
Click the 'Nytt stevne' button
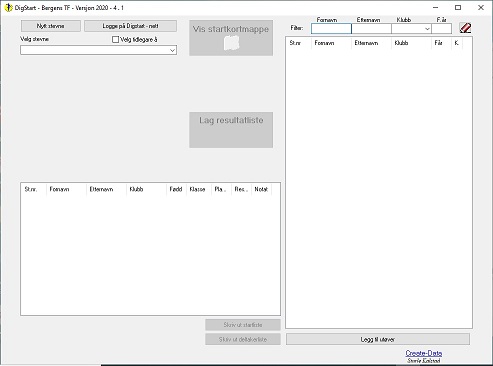(x=51, y=26)
